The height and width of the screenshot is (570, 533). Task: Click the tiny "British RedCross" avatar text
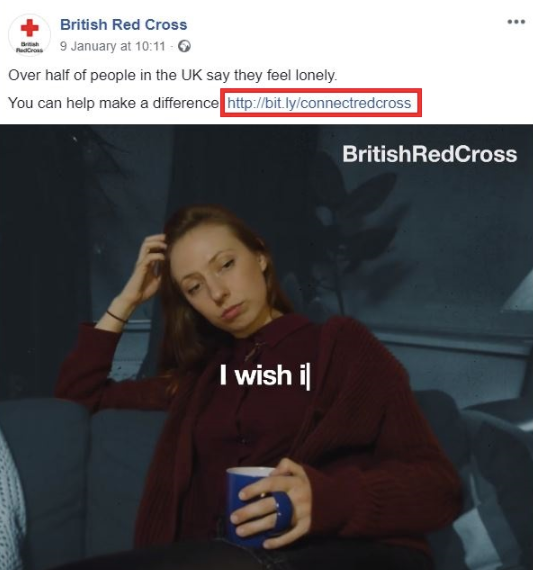click(x=29, y=47)
